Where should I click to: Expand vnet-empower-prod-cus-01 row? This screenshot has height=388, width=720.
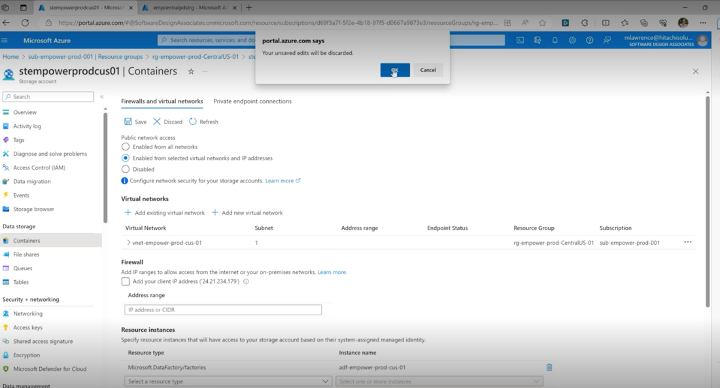[128, 242]
